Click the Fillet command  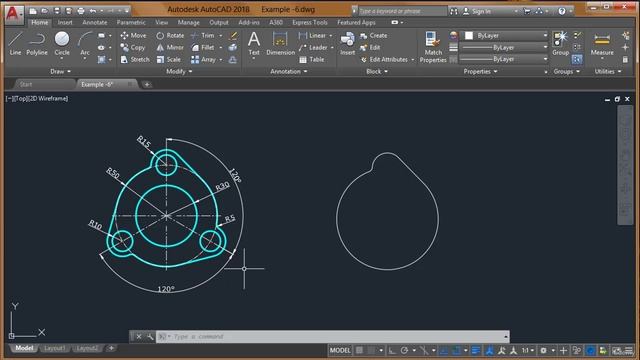pyautogui.click(x=203, y=47)
